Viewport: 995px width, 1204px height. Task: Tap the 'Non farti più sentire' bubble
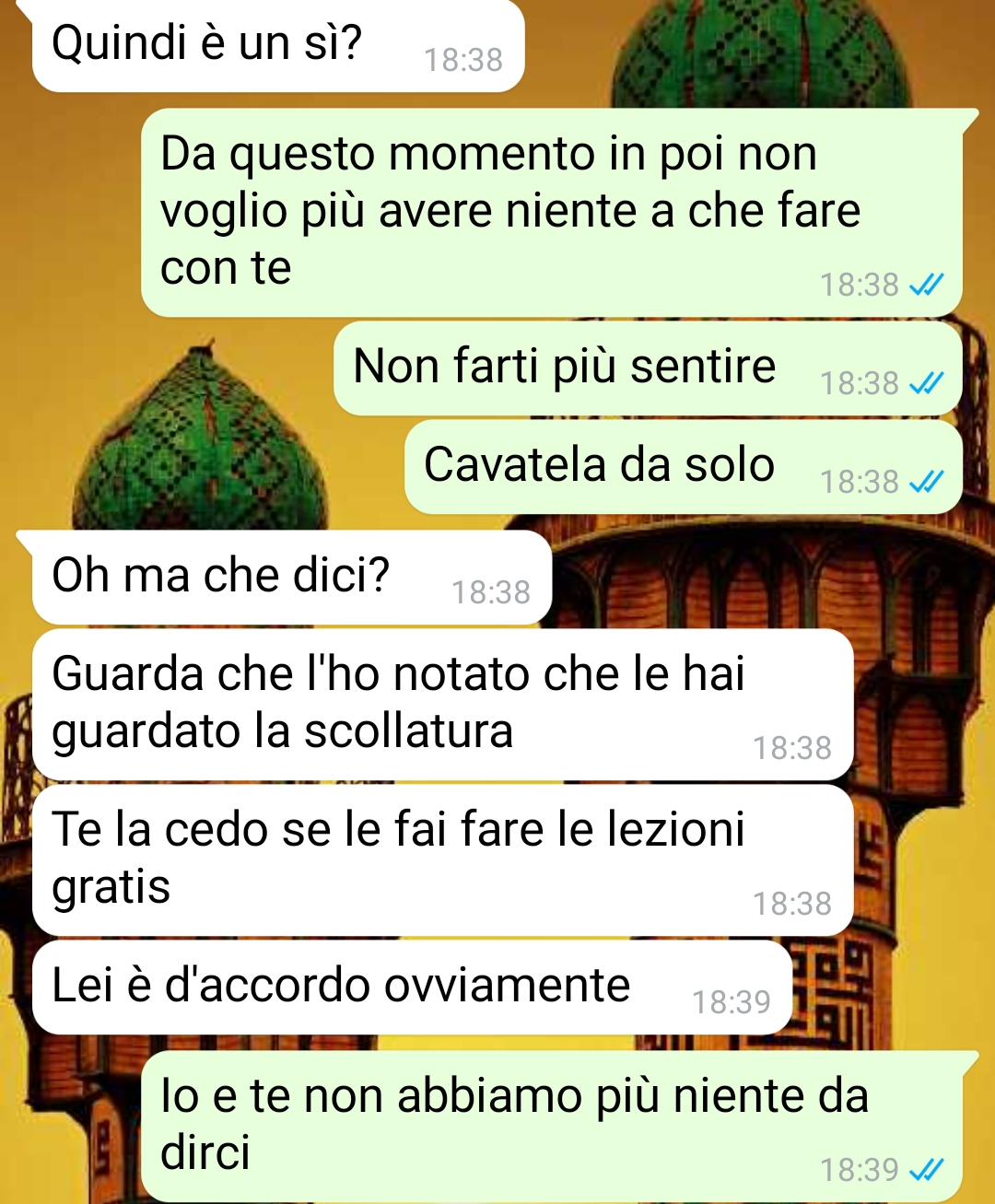(x=648, y=368)
